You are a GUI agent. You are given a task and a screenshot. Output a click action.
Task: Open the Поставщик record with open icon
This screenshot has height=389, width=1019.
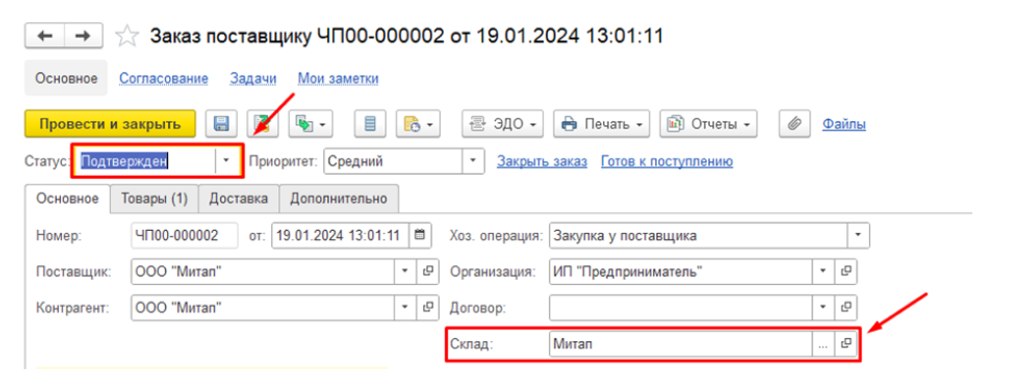pos(427,271)
